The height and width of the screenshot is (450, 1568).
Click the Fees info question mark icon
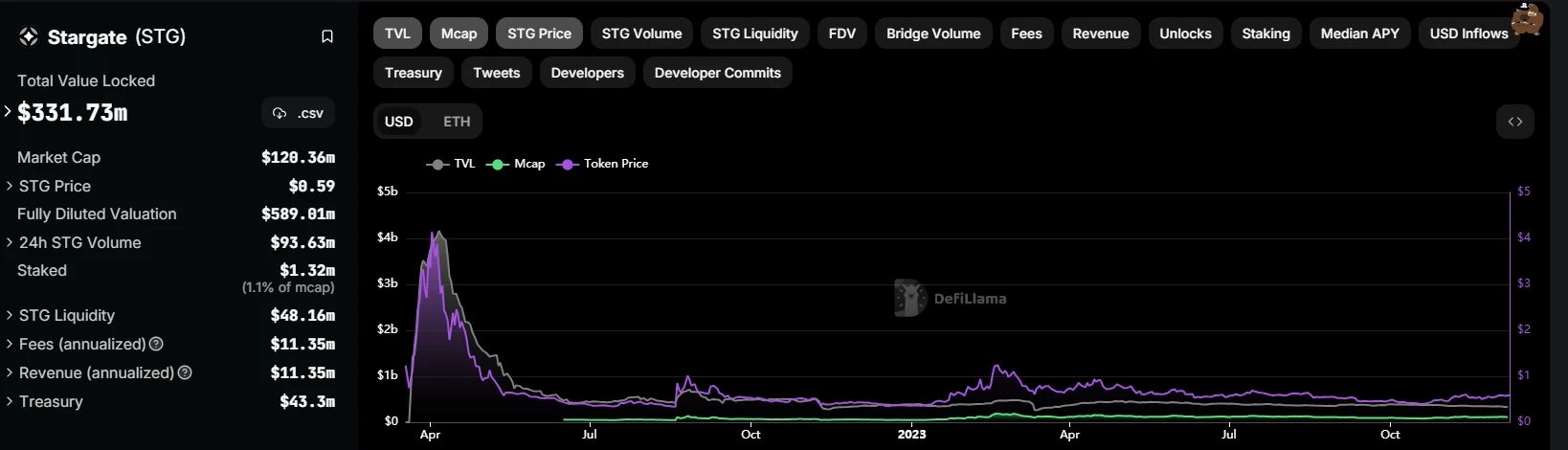tap(156, 344)
